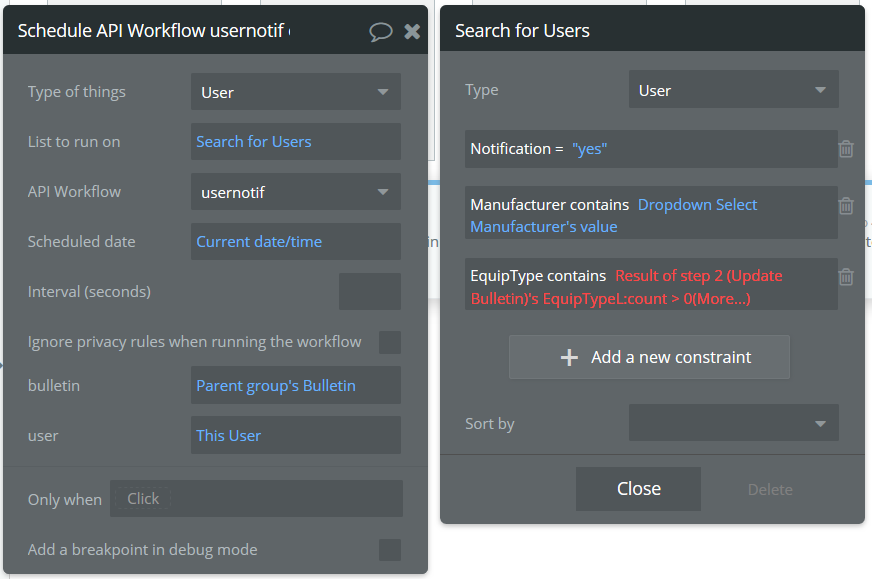Click the Delete button in search panel
The image size is (872, 579).
pos(770,489)
